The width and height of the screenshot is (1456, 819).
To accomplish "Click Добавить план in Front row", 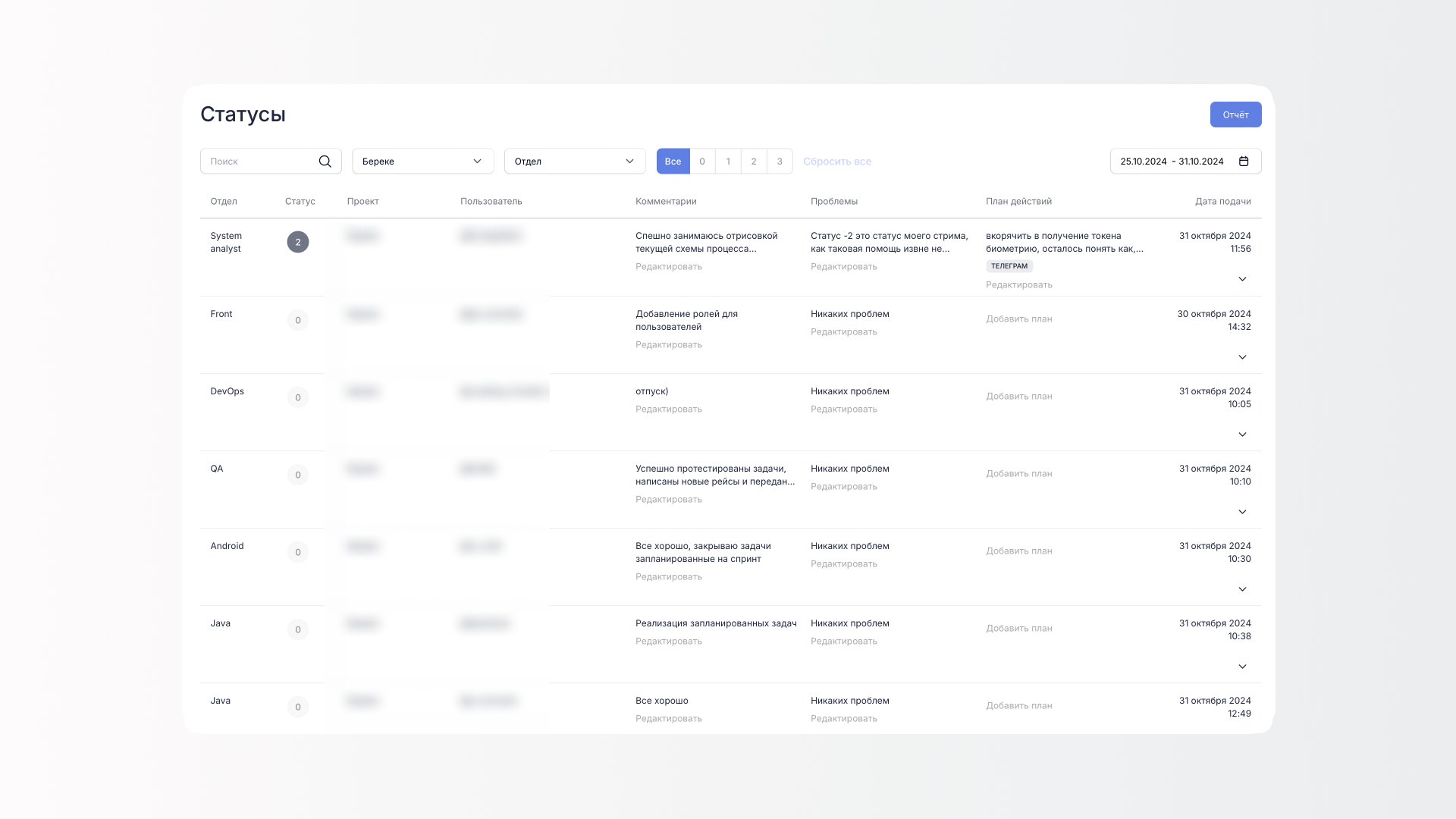I will pos(1018,319).
